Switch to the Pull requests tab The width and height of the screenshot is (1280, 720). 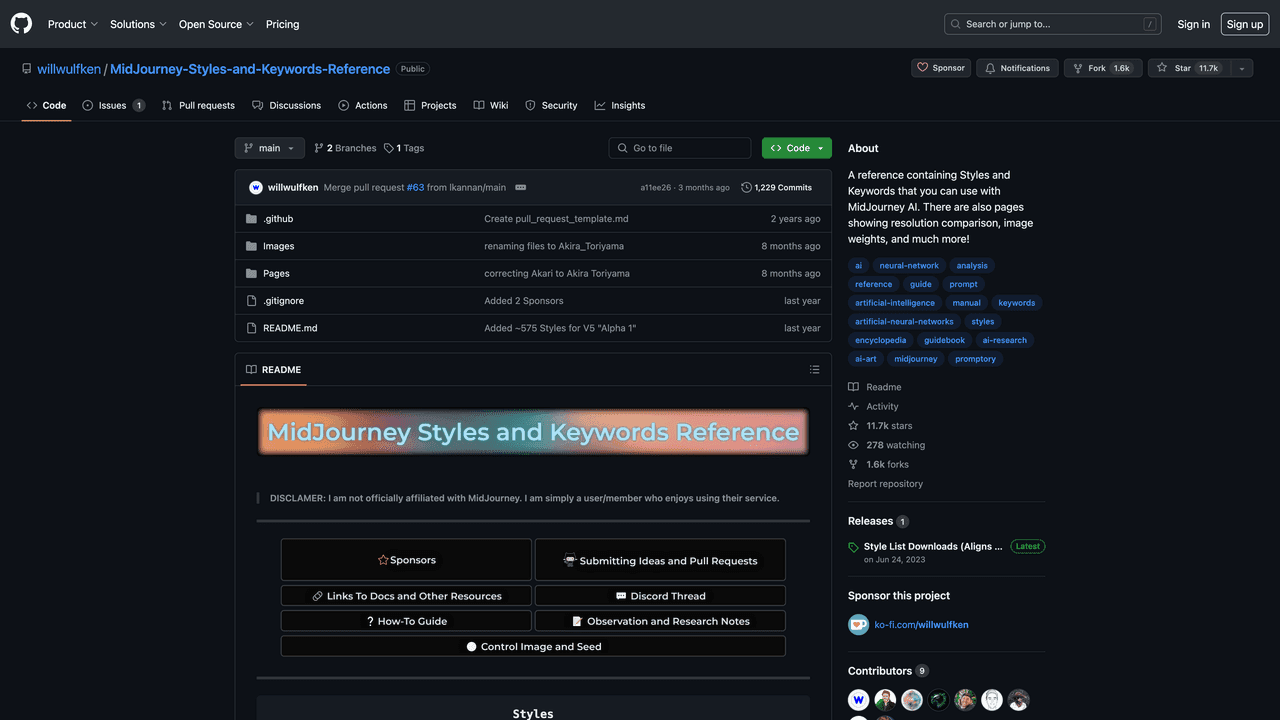(198, 105)
